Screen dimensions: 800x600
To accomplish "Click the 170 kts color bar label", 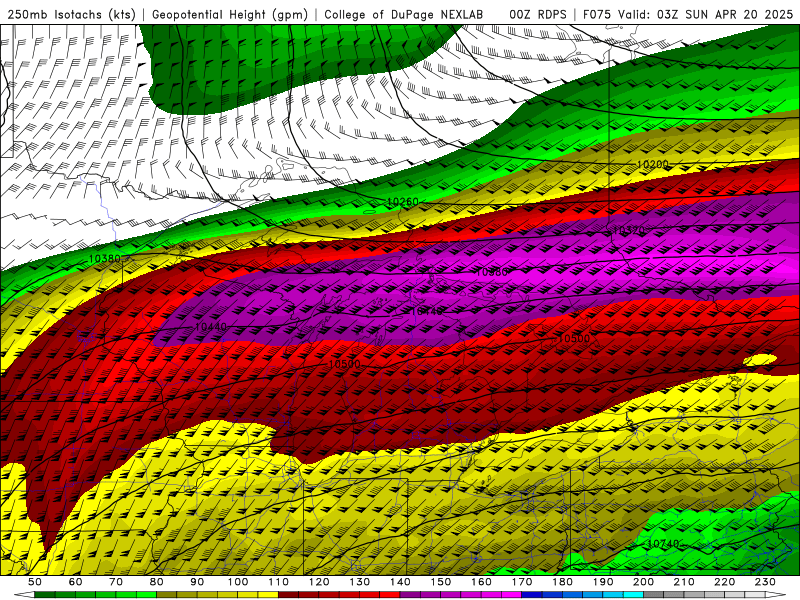I will 522,582.
